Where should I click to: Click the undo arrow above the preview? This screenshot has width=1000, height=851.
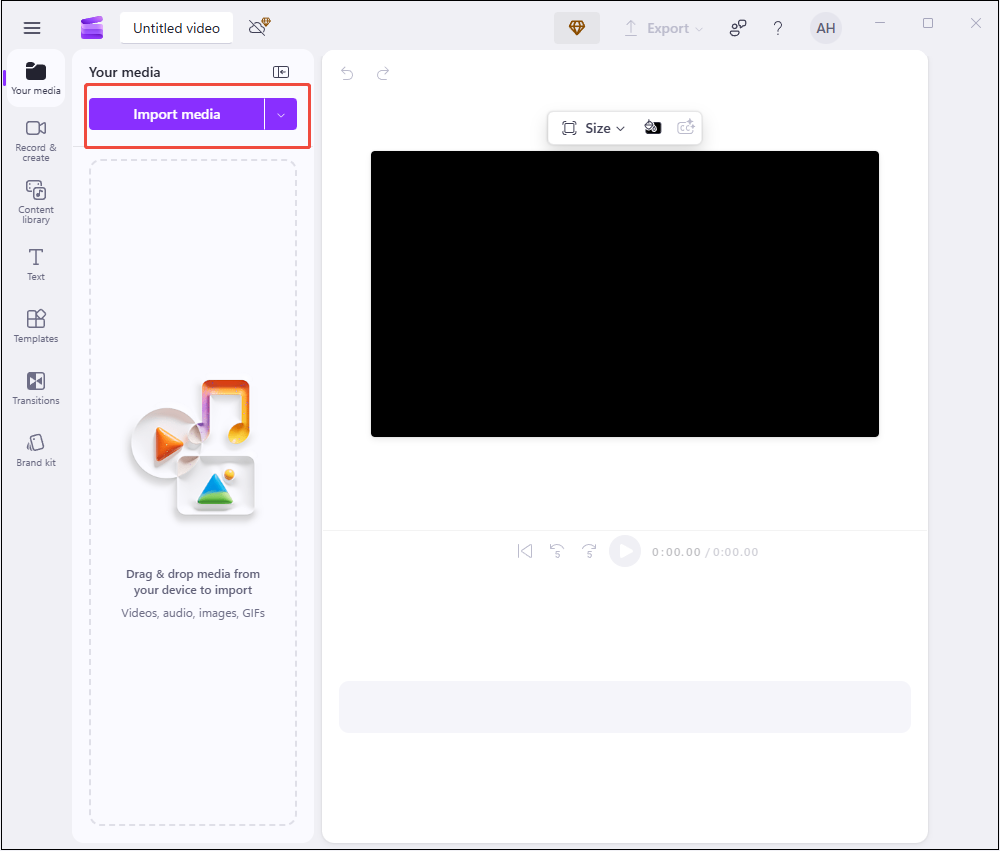(x=346, y=73)
